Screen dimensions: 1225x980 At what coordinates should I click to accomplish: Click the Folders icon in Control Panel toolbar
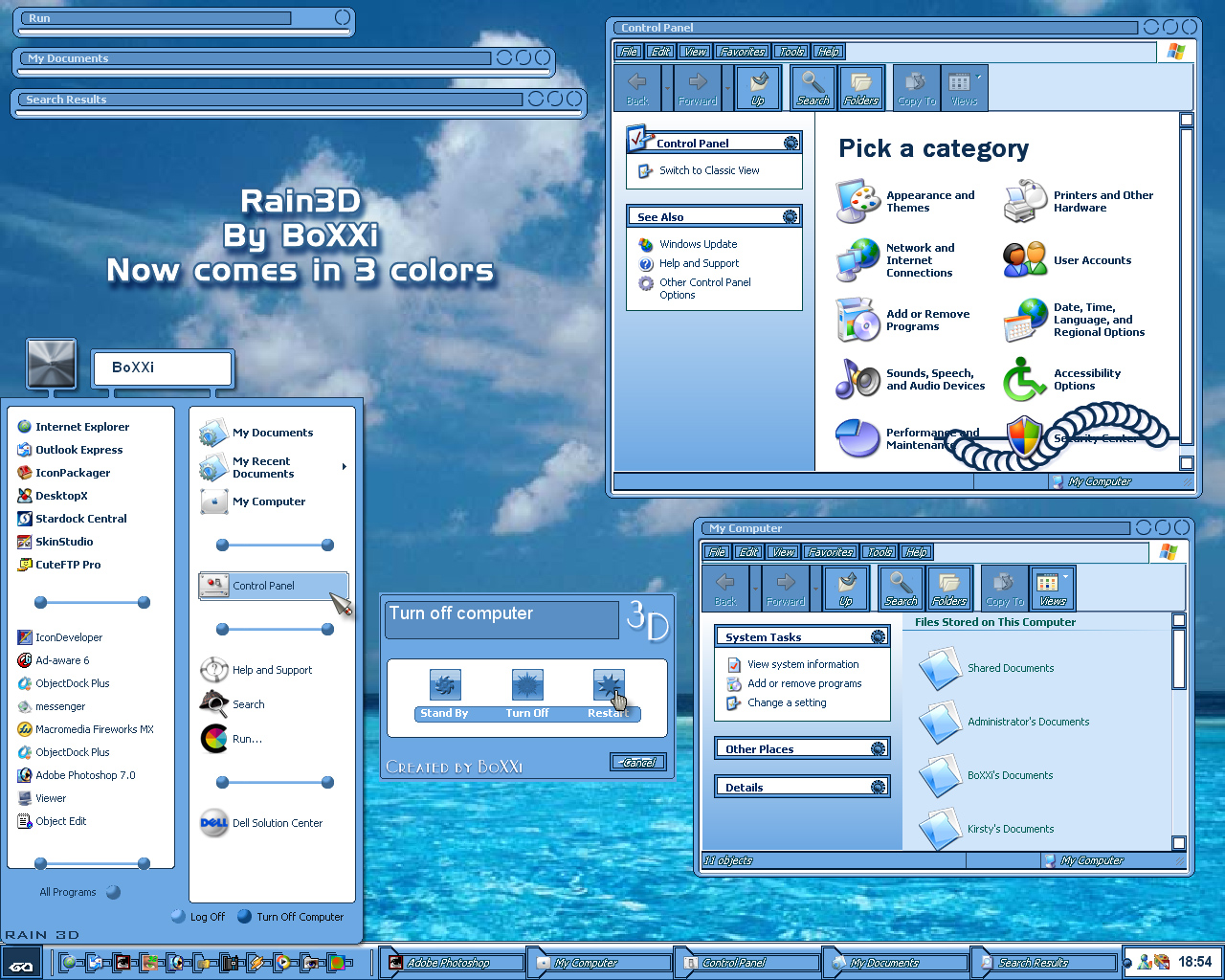tap(861, 88)
